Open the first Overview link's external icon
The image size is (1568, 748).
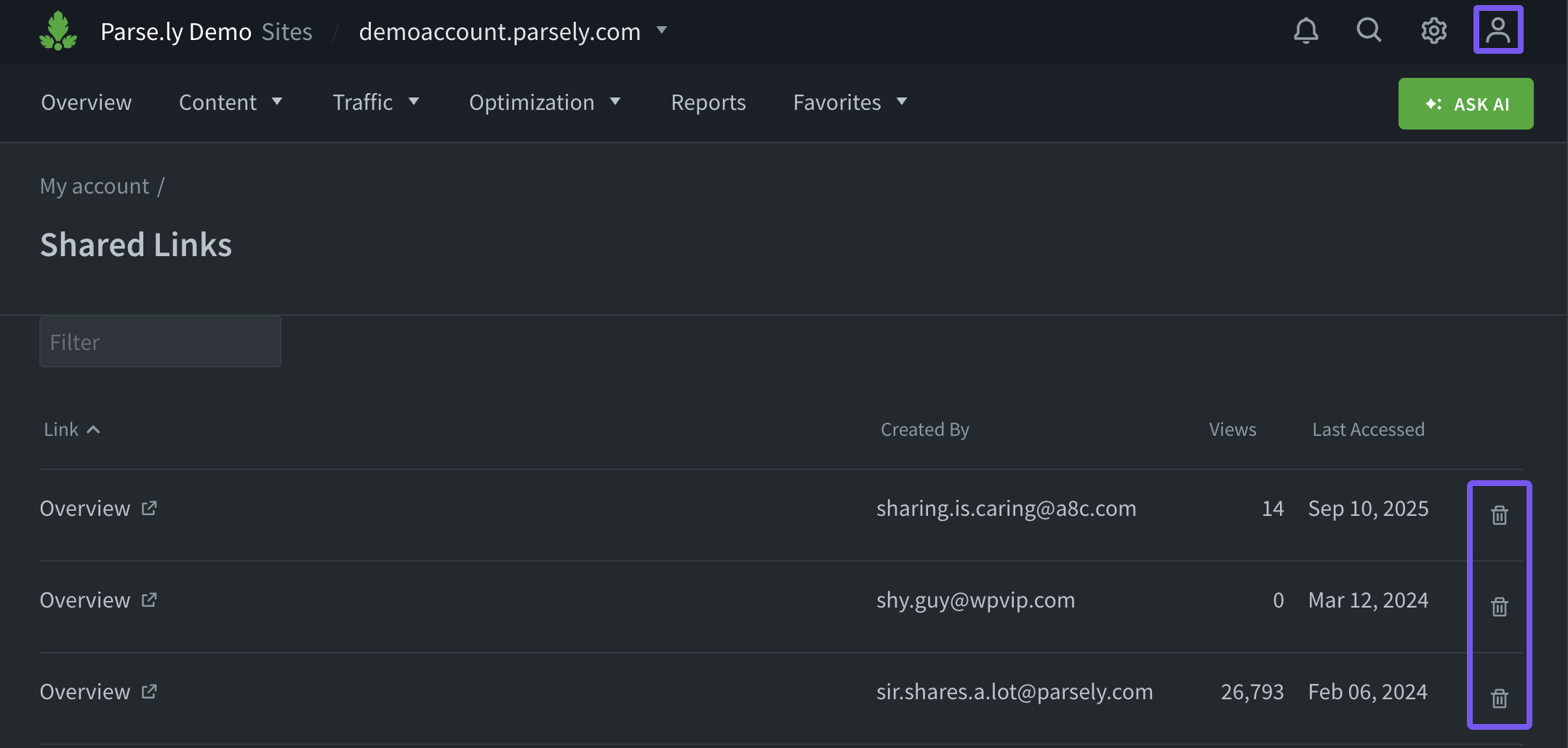click(x=149, y=508)
